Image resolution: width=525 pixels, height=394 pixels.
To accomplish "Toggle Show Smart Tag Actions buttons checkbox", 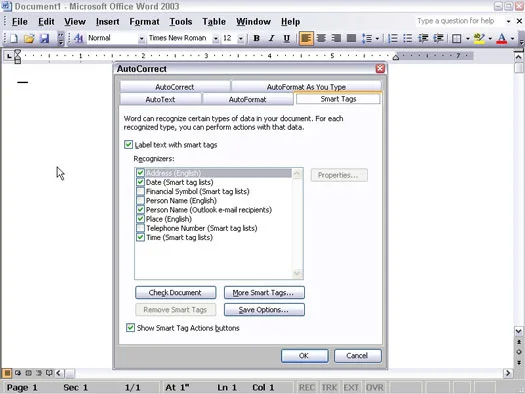I will pos(131,327).
